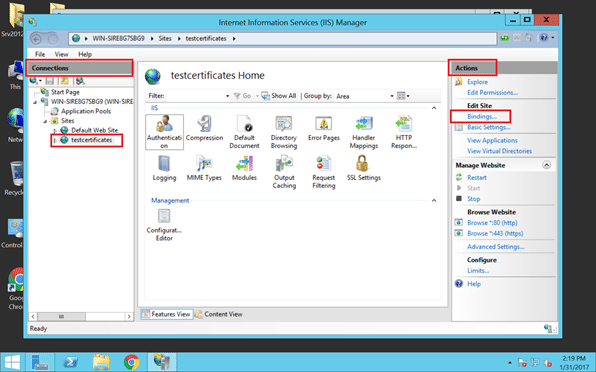
Task: Open the Default Document feature
Action: coord(244,132)
